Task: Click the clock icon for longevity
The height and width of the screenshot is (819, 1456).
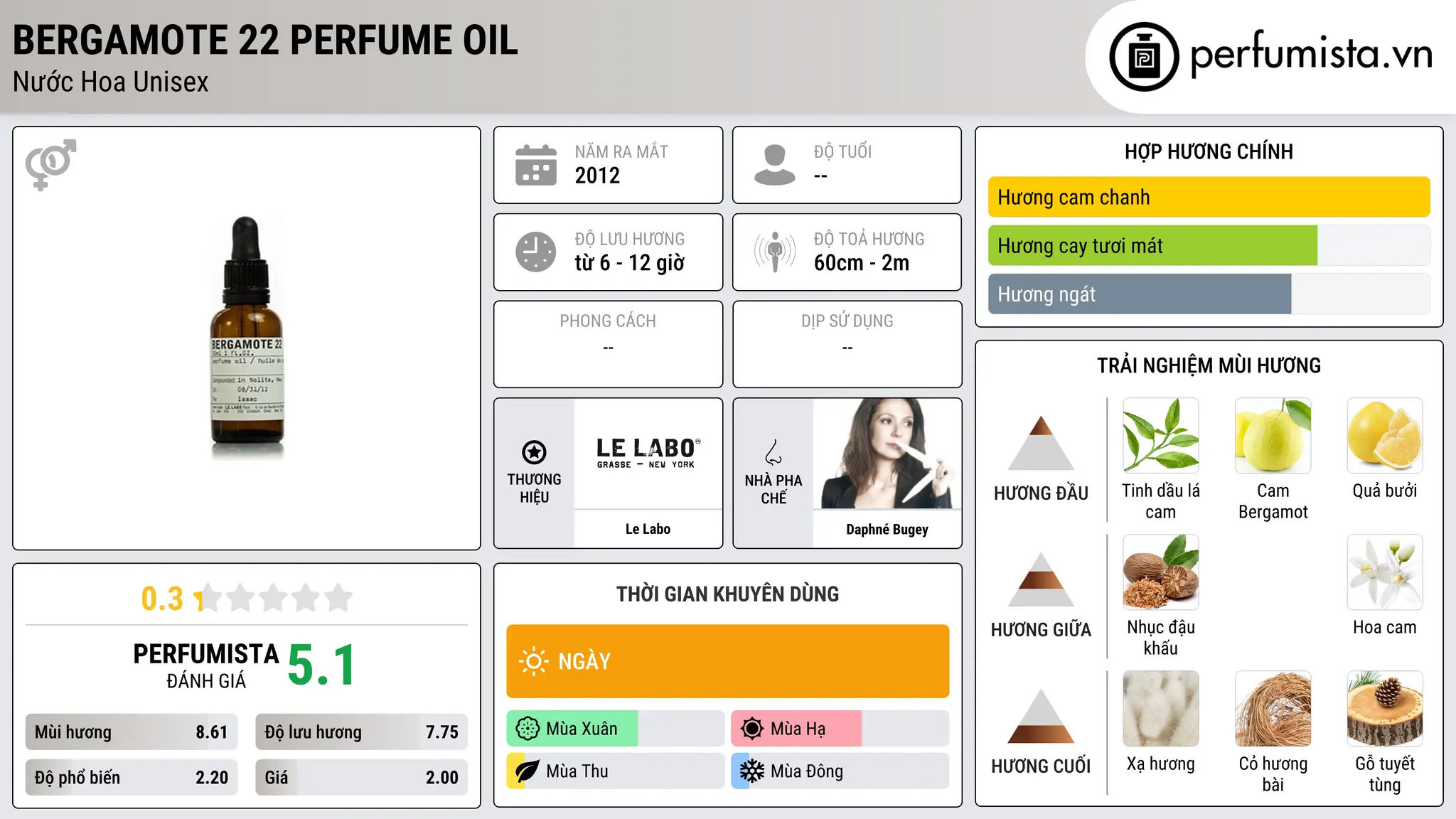Action: point(536,252)
